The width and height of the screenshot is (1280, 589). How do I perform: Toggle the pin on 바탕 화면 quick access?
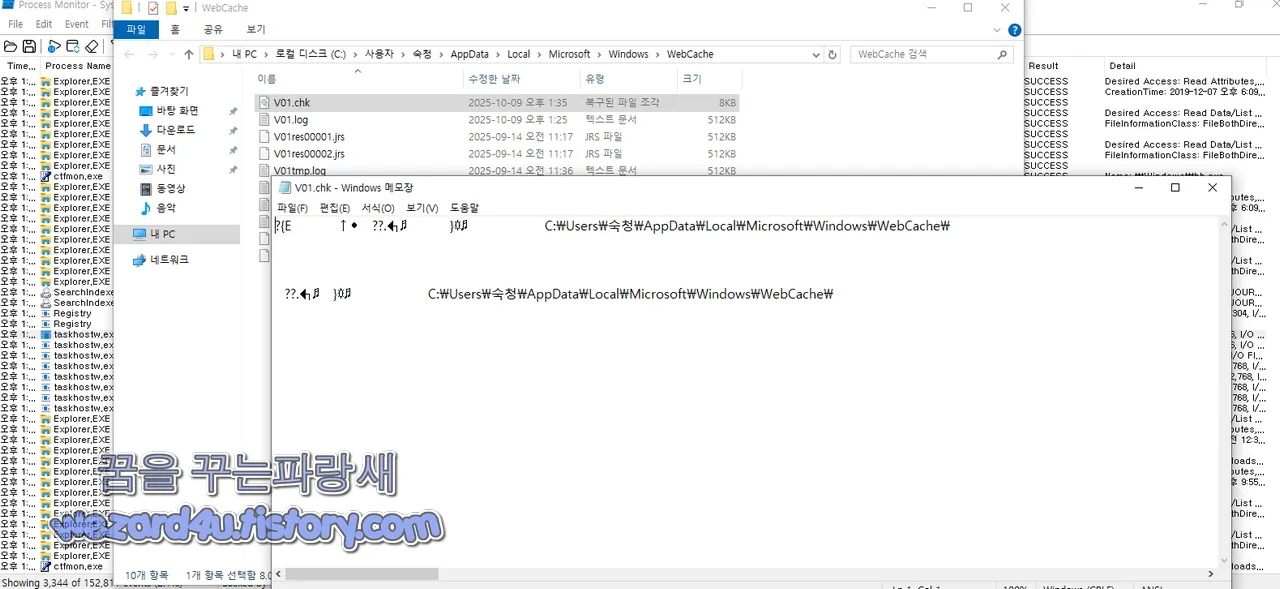tap(232, 110)
